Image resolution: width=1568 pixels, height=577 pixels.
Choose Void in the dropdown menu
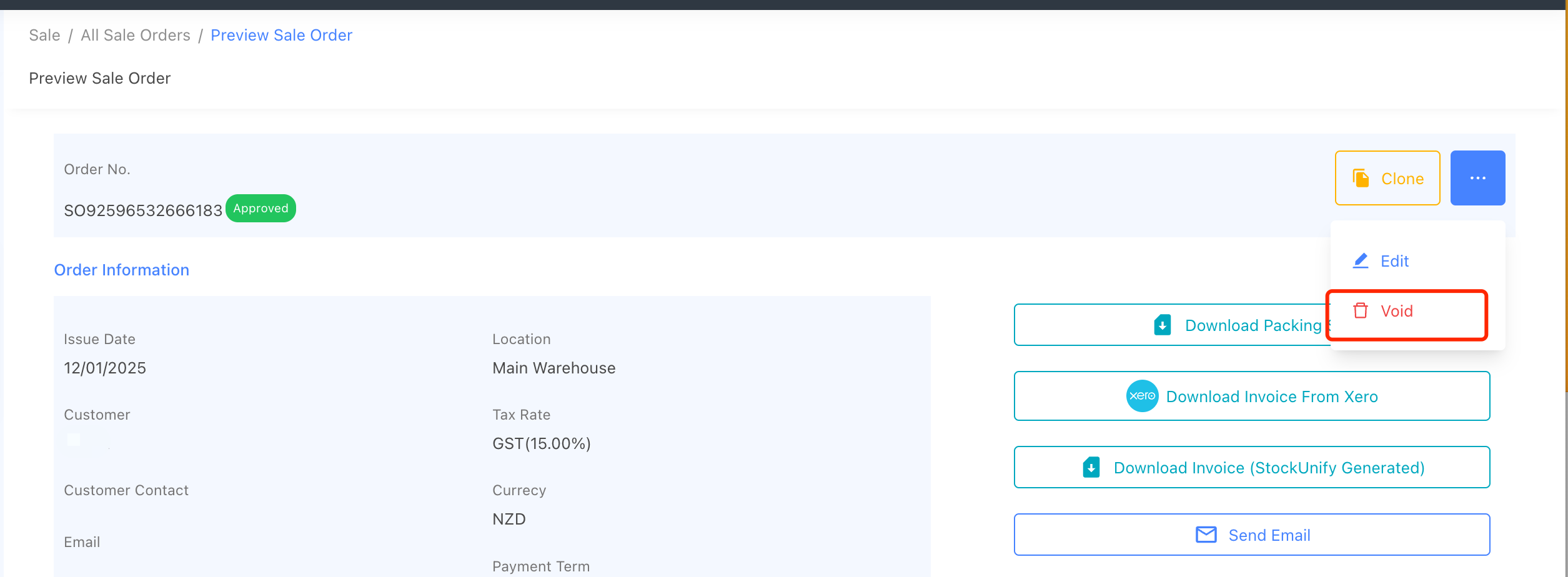[1397, 311]
